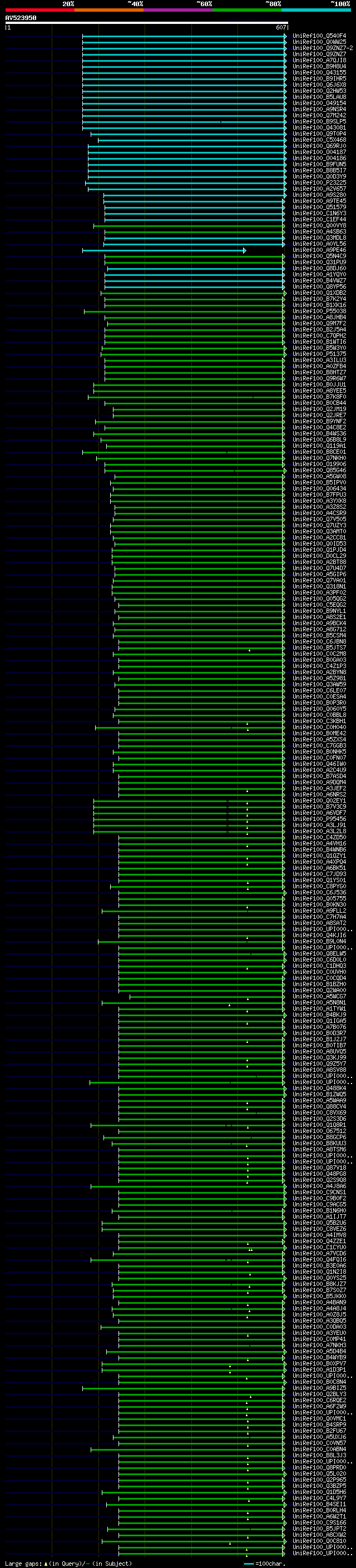Click the query end position 607
This screenshot has width=356, height=1568.
(x=281, y=27)
